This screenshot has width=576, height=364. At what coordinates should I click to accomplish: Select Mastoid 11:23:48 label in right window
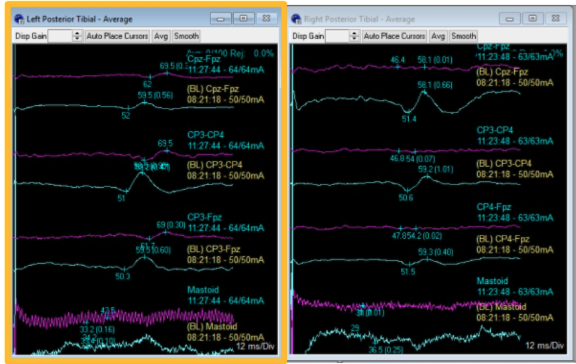pos(515,286)
